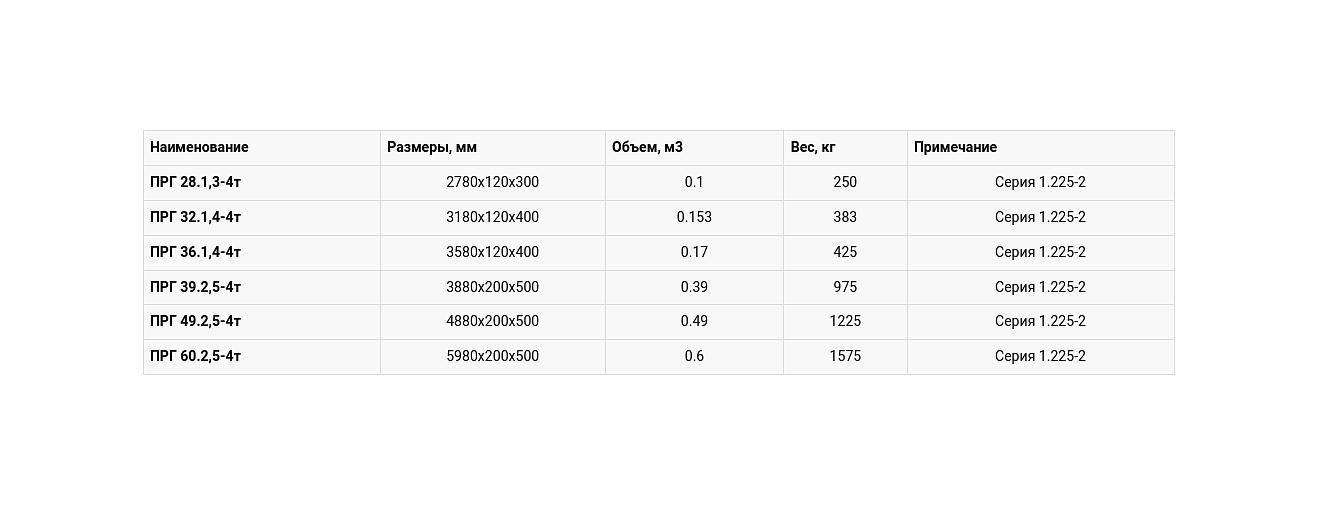Viewport: 1322px width, 507px height.
Task: Select the ПРГ 39.2,5-4т row name
Action: pyautogui.click(x=196, y=287)
